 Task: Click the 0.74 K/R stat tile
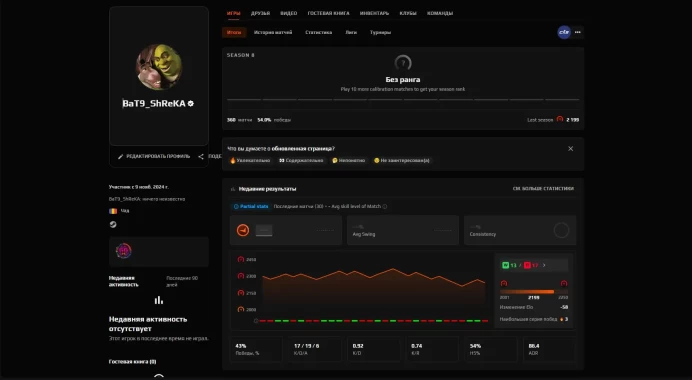point(432,349)
